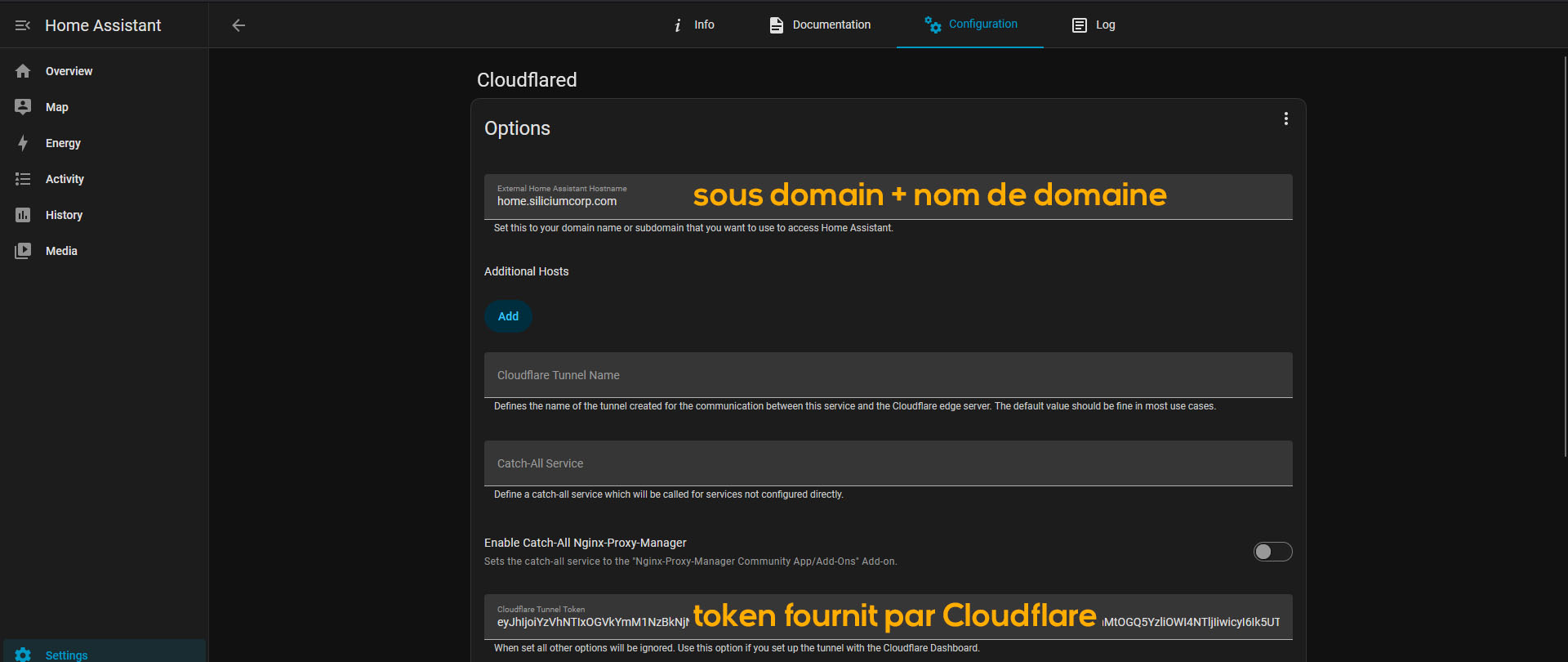The image size is (1568, 662).
Task: Open Energy in the sidebar
Action: point(105,143)
